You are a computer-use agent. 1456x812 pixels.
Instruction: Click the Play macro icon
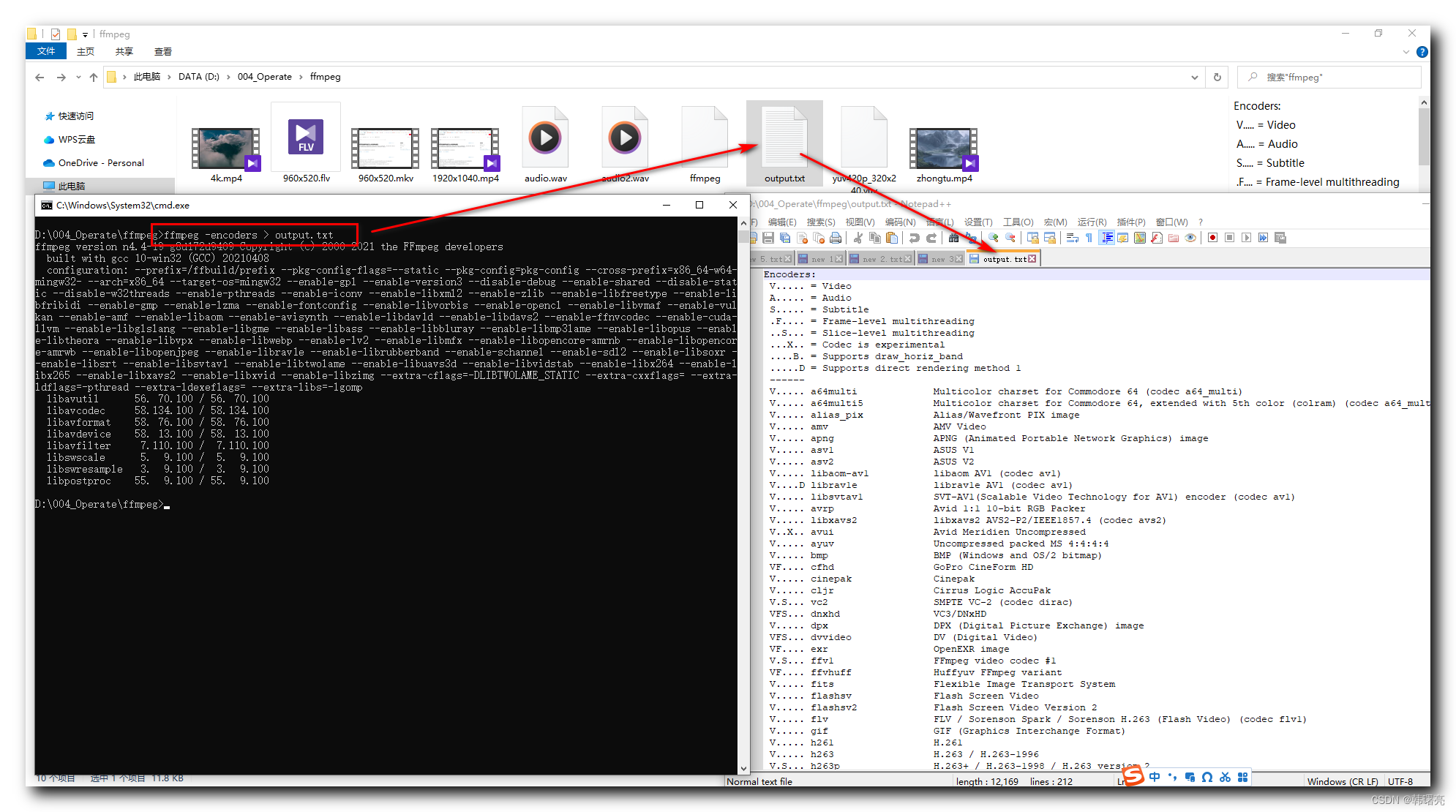pyautogui.click(x=1246, y=238)
